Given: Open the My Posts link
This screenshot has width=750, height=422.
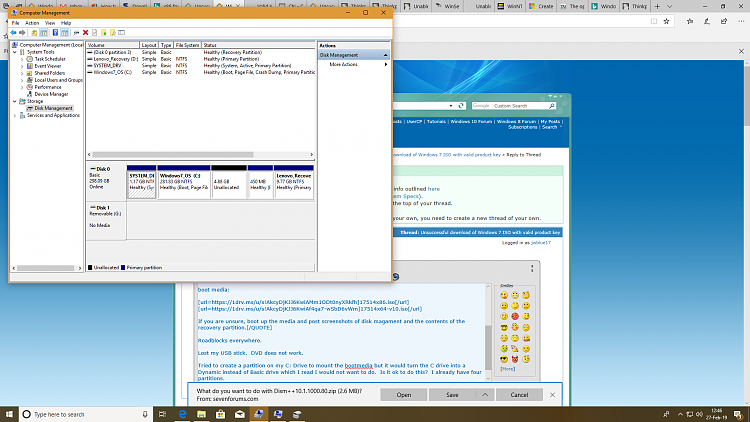Looking at the screenshot, I should pyautogui.click(x=550, y=122).
